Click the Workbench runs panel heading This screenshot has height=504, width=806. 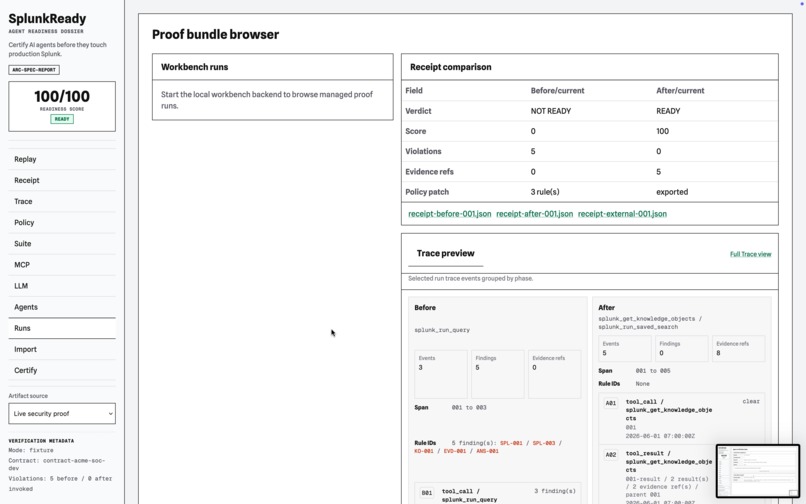click(194, 67)
